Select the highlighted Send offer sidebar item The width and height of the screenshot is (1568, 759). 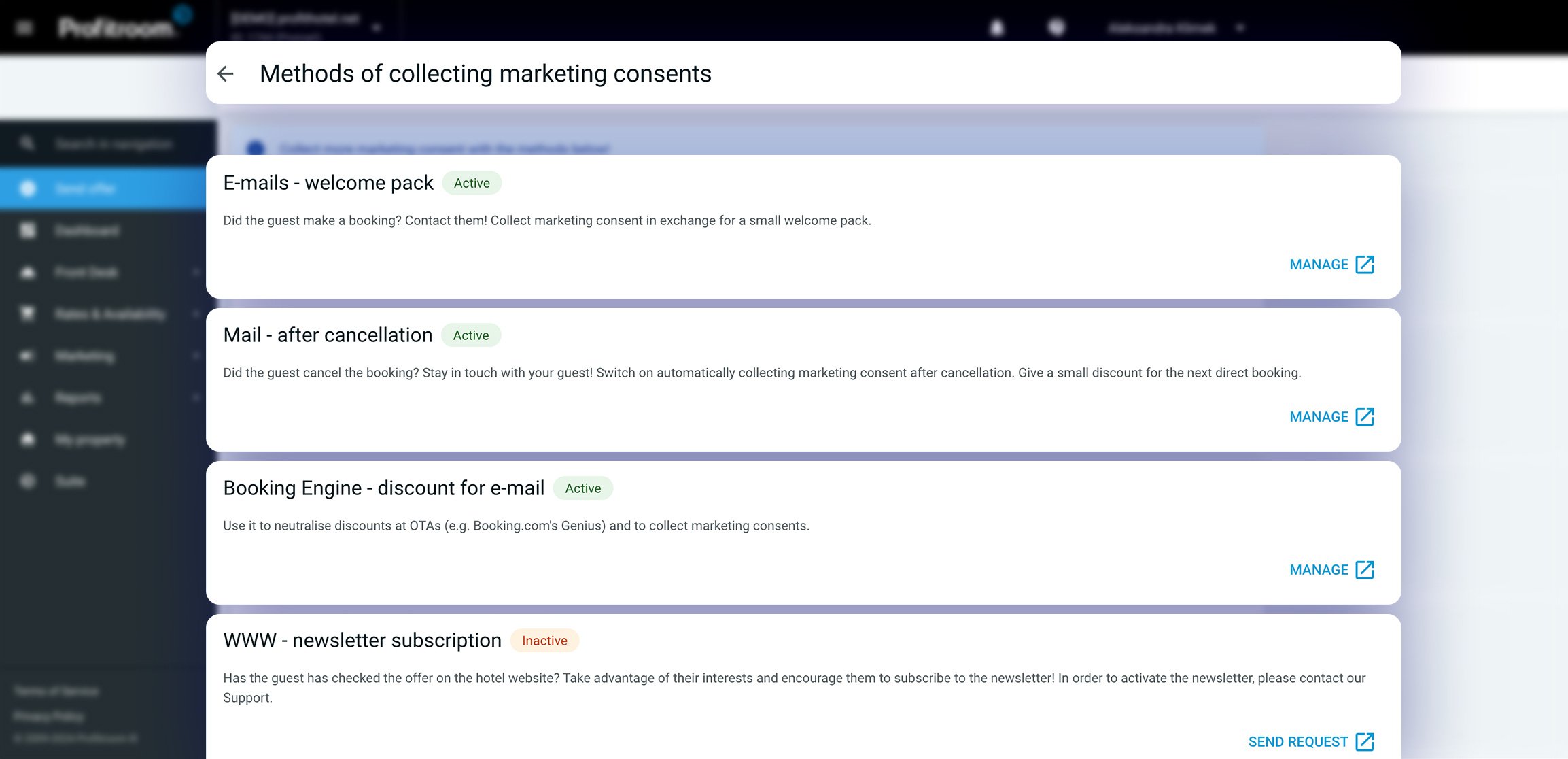[85, 188]
